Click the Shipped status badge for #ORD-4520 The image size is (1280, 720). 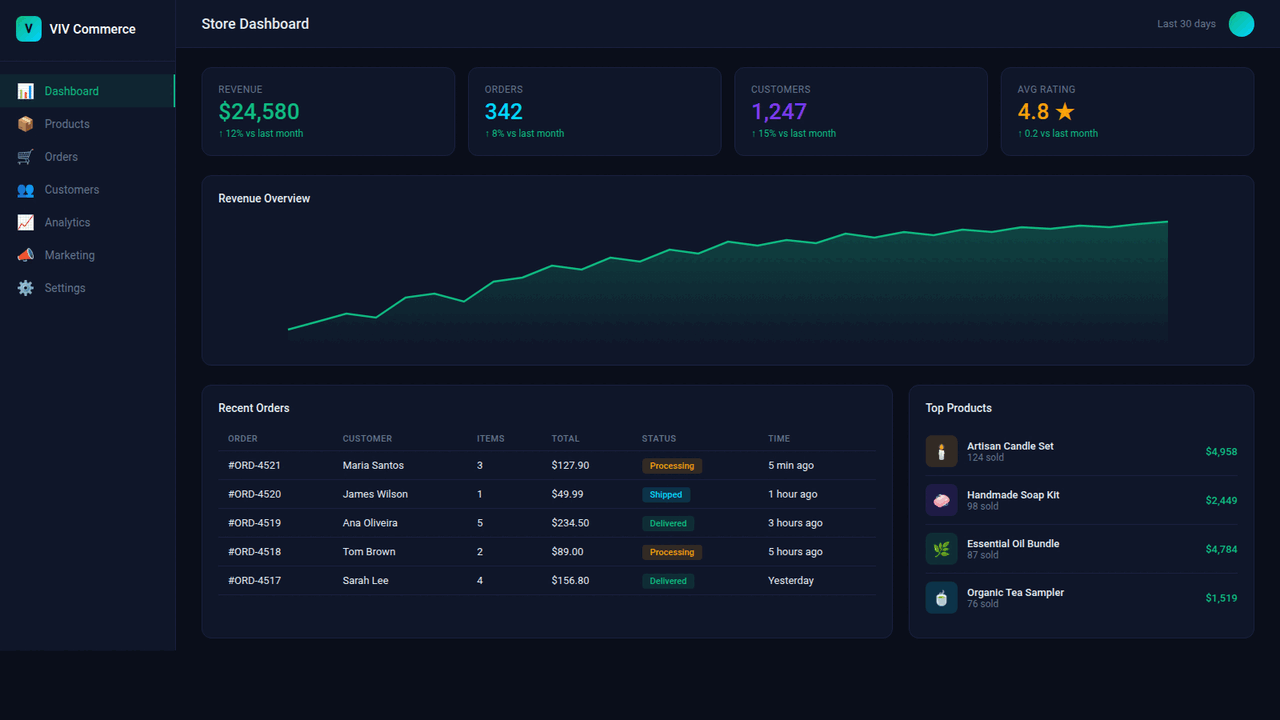[666, 494]
